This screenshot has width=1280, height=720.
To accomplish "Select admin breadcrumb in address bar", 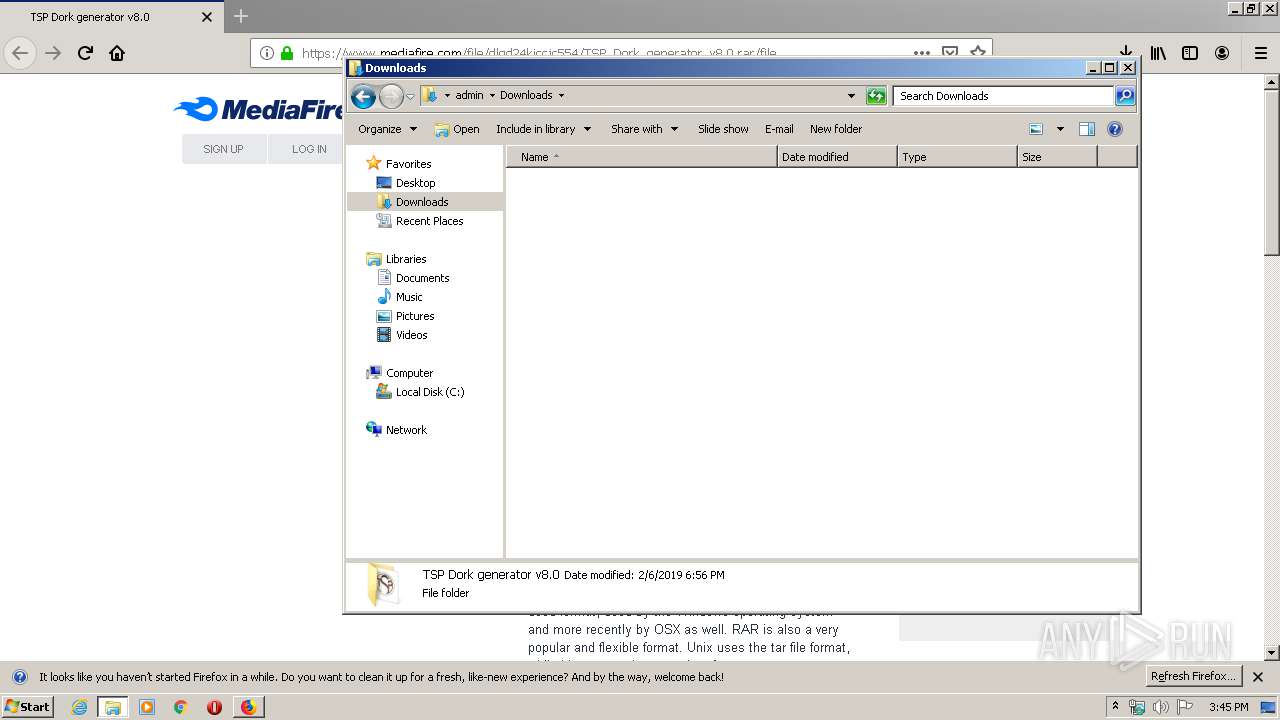I will point(469,96).
